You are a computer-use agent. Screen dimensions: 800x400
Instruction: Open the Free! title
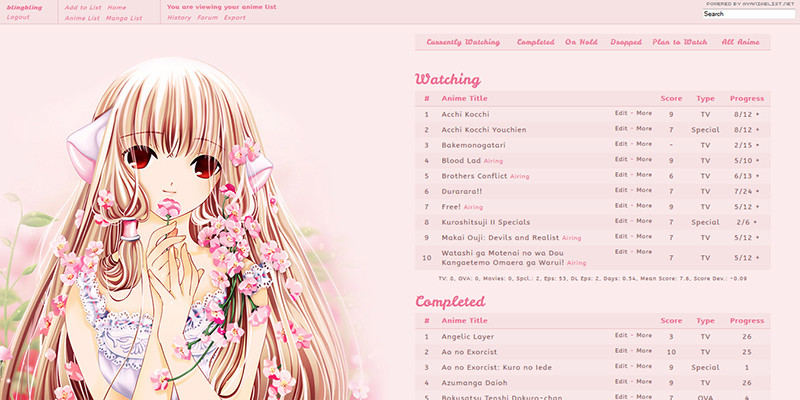[x=451, y=207]
